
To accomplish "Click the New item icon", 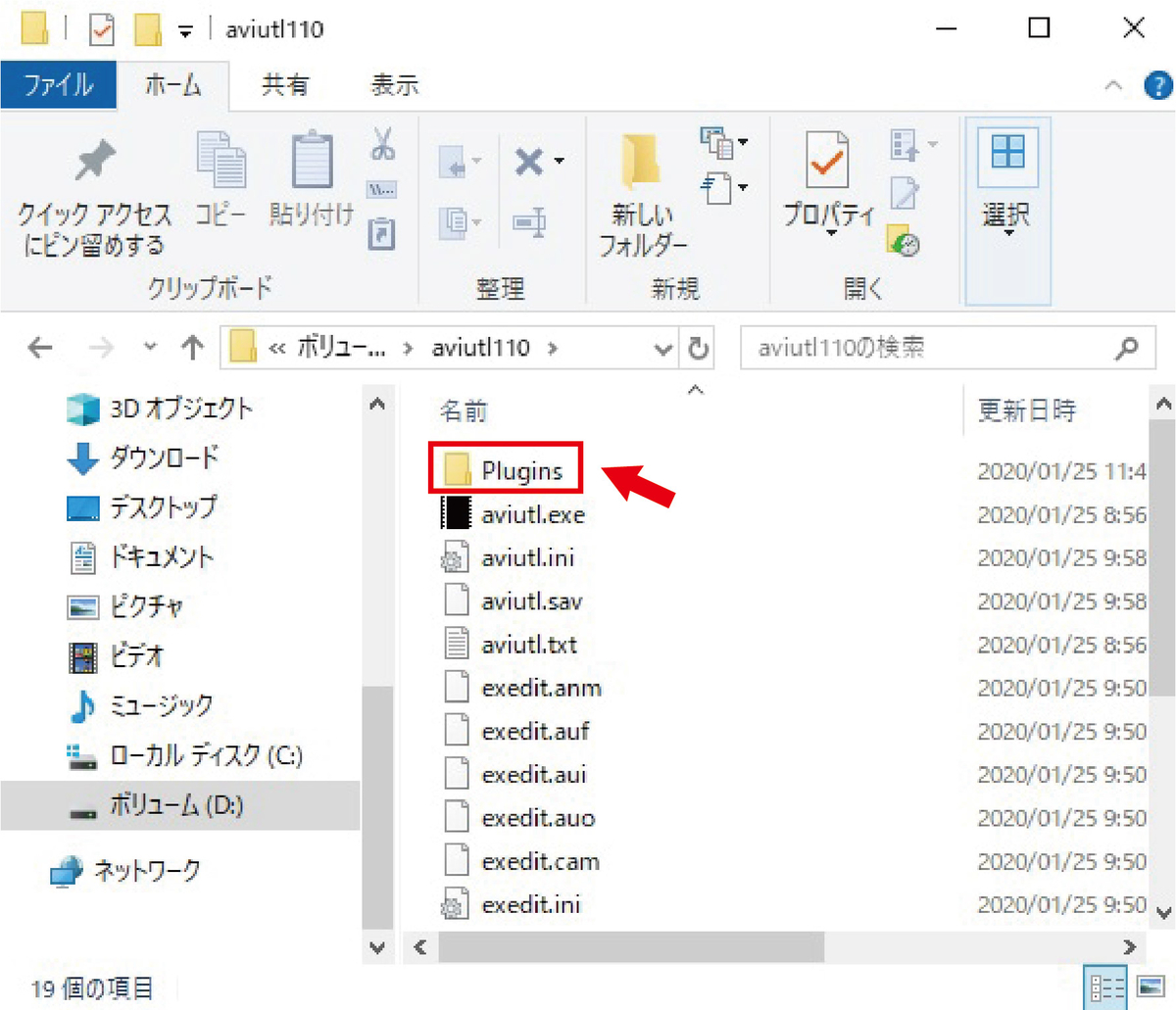I will (x=717, y=142).
